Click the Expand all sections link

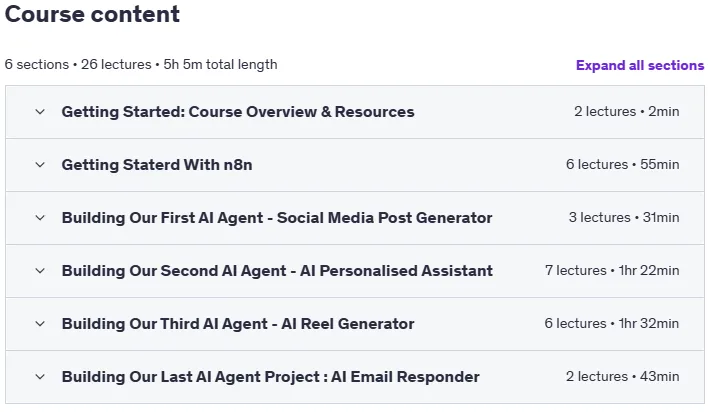(x=640, y=65)
